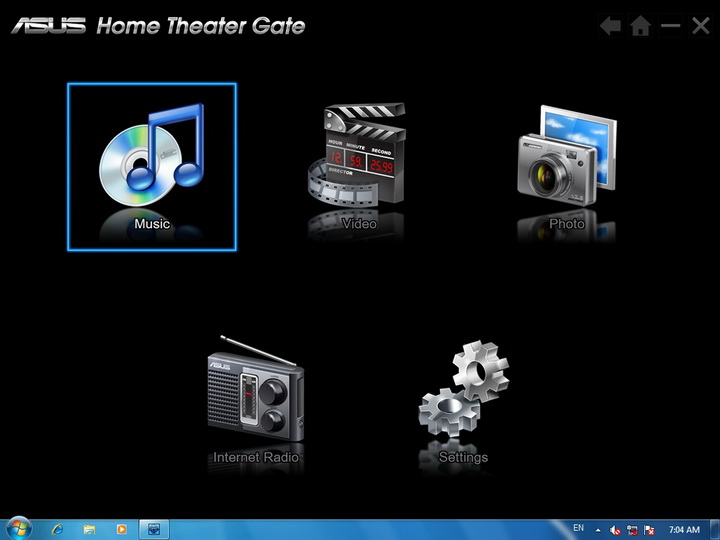Show hidden tray icons arrow
The height and width of the screenshot is (540, 720).
598,530
